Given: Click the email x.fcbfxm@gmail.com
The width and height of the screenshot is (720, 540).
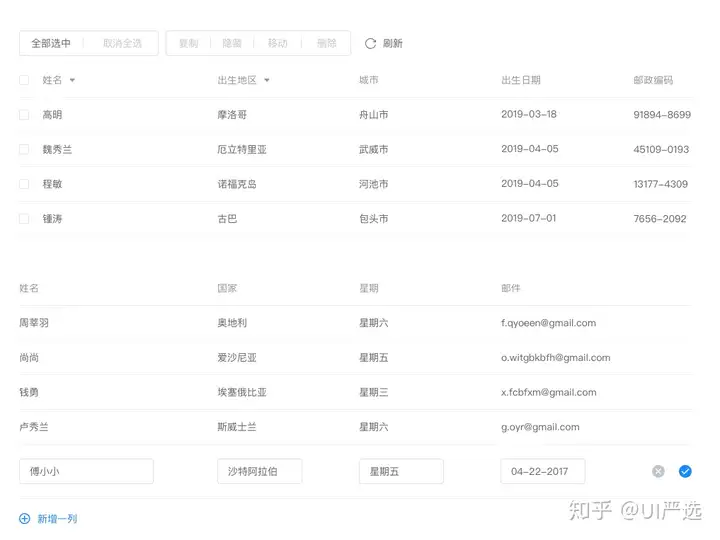Looking at the screenshot, I should 549,392.
